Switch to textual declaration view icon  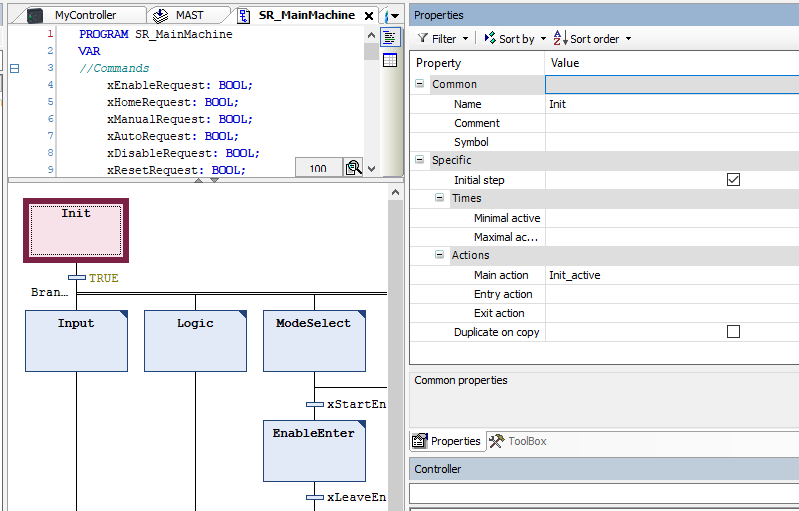390,38
